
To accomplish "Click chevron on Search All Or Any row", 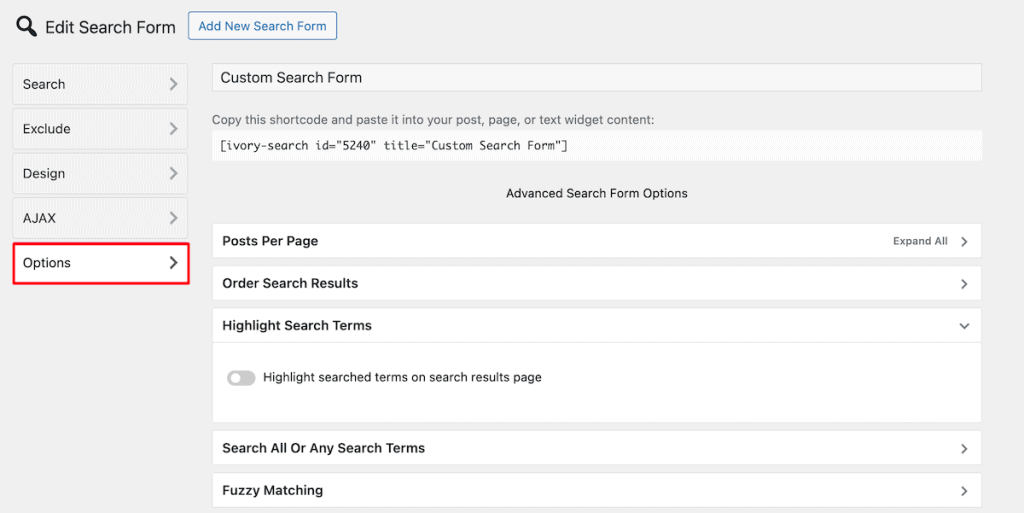I will [965, 449].
